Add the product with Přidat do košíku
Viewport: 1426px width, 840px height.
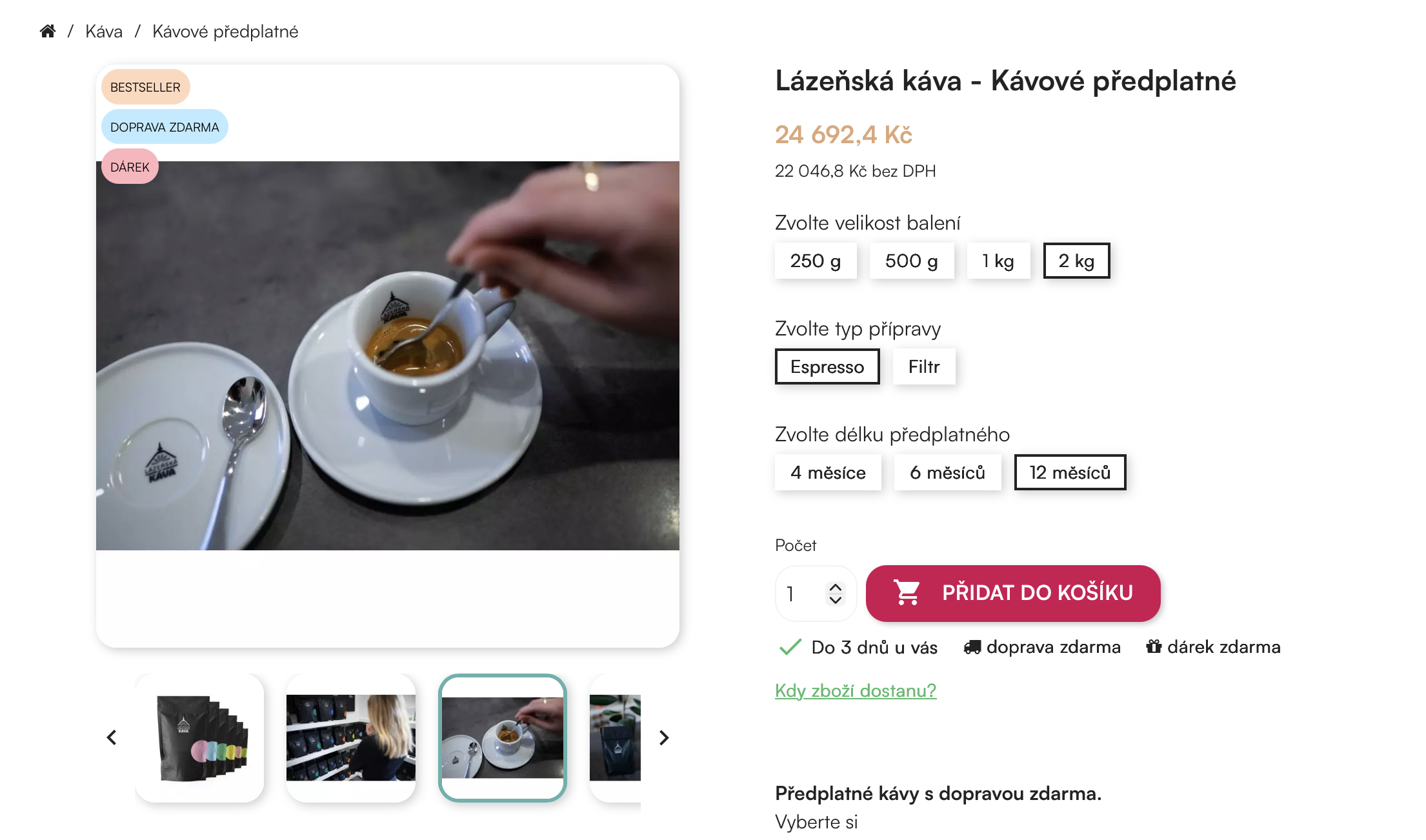(x=1013, y=593)
